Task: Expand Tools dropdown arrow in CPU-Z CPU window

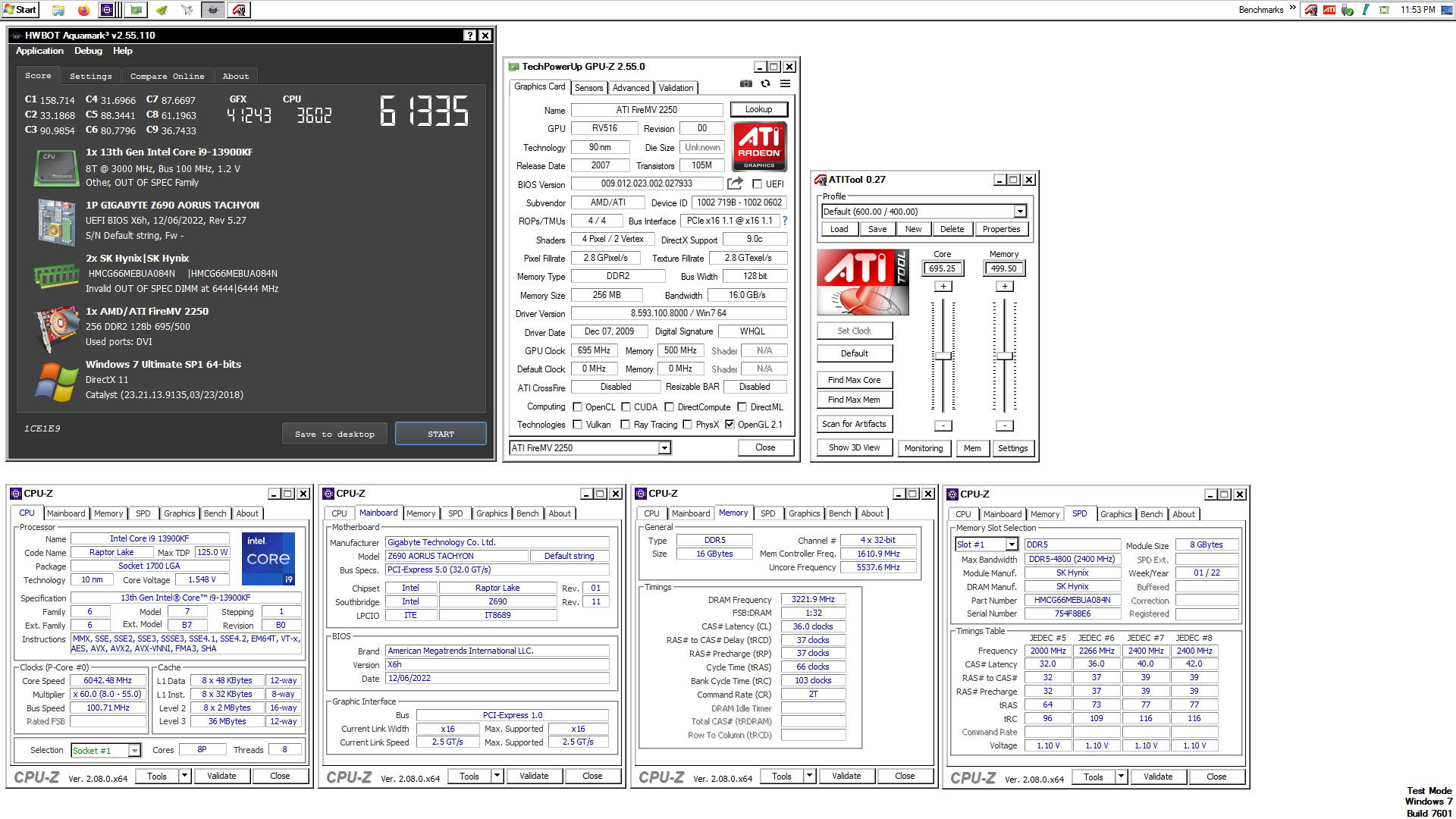Action: point(184,776)
